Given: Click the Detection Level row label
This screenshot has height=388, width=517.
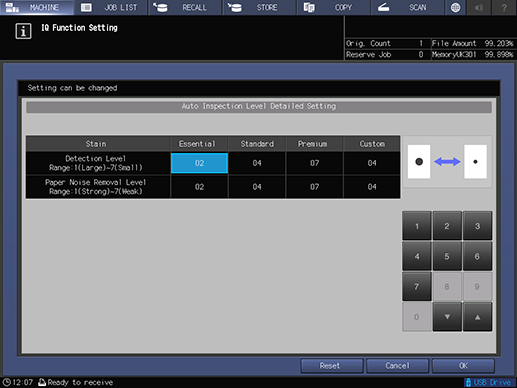Looking at the screenshot, I should (98, 163).
